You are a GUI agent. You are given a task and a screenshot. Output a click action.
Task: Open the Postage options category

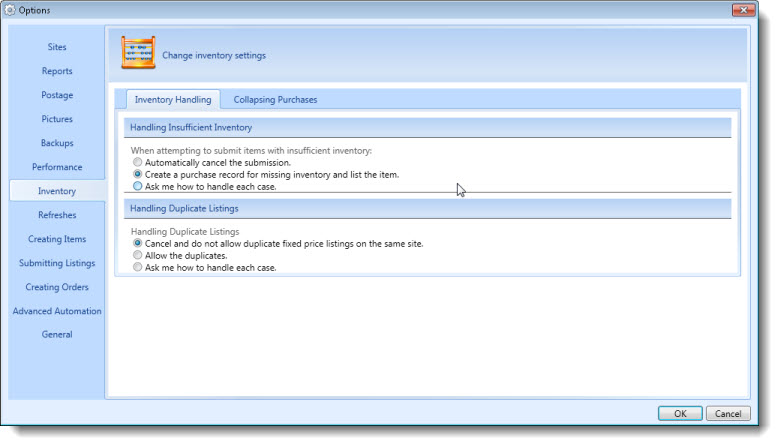(57, 94)
